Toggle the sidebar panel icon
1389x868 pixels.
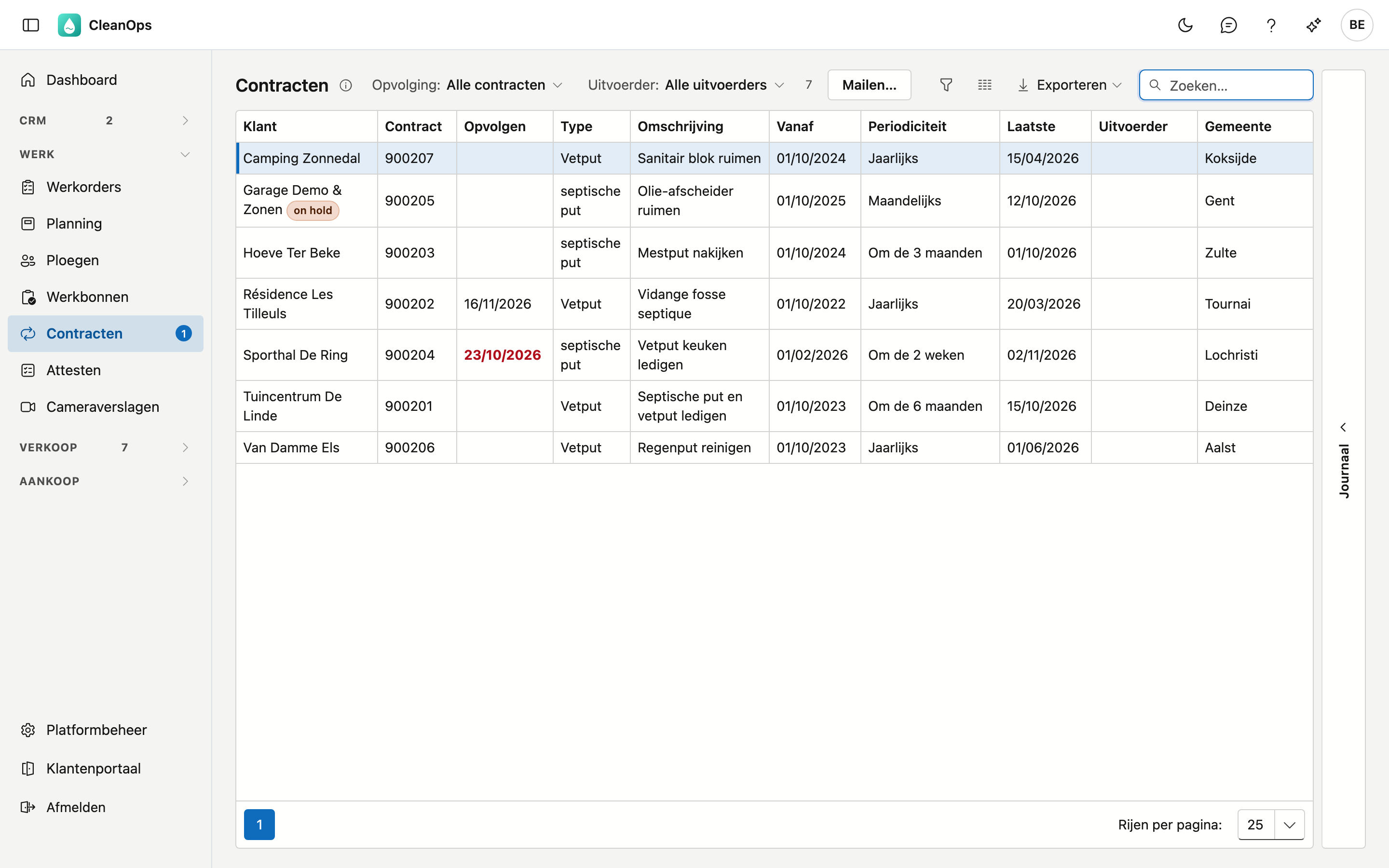pos(30,25)
